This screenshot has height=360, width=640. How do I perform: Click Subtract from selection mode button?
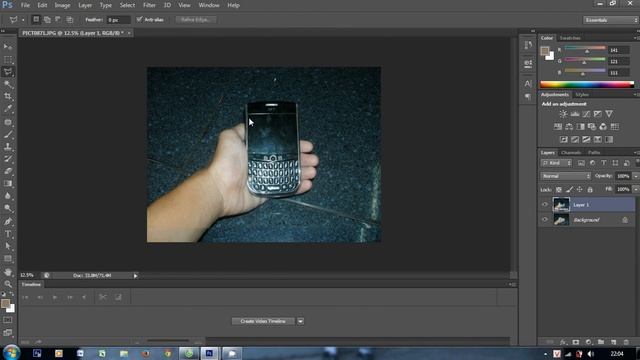(x=58, y=20)
